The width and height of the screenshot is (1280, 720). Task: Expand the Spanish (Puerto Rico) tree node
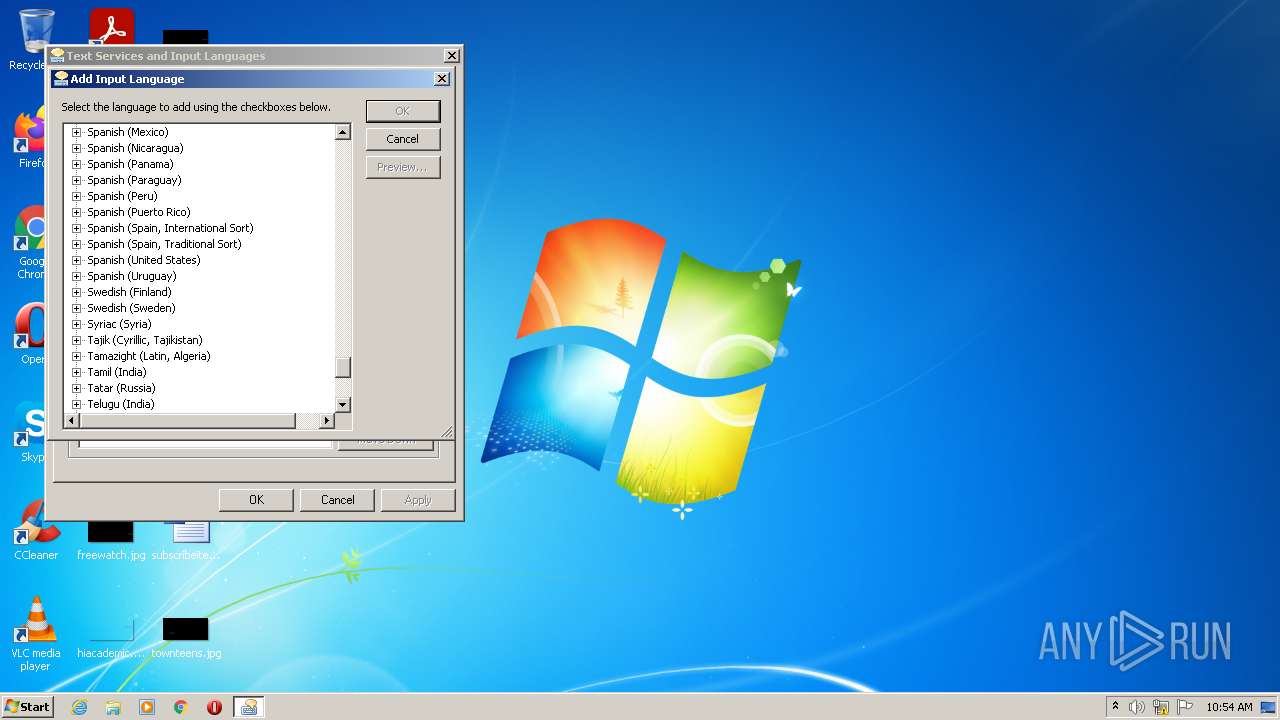pos(76,212)
